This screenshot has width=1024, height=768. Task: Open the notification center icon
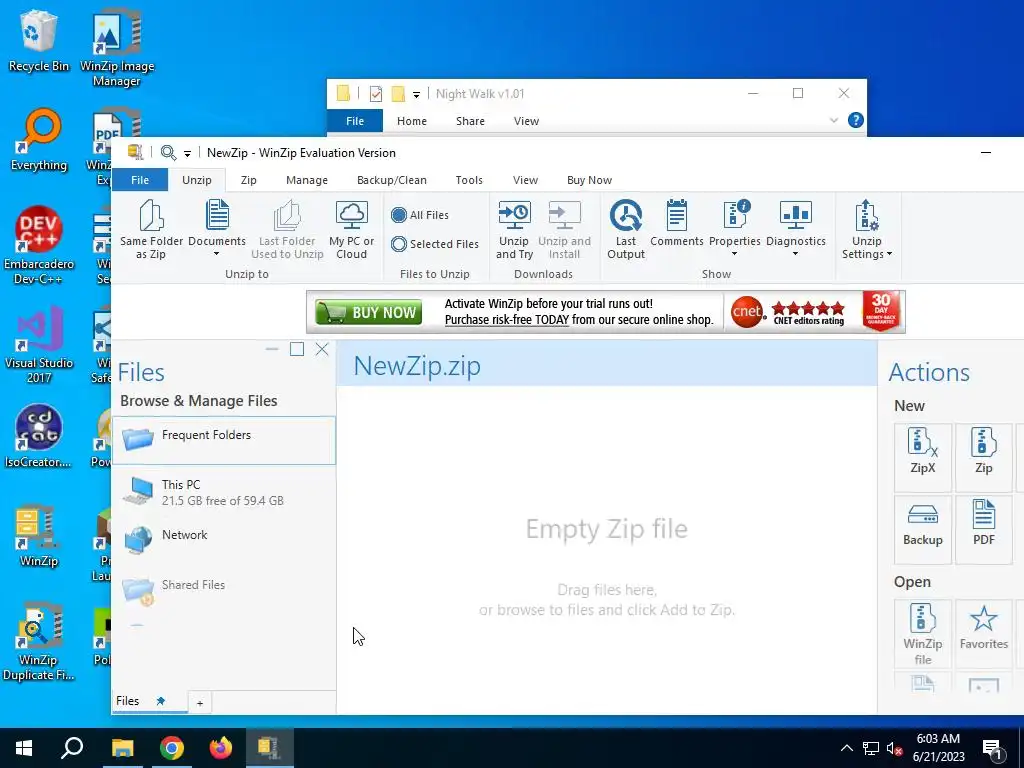click(x=992, y=749)
